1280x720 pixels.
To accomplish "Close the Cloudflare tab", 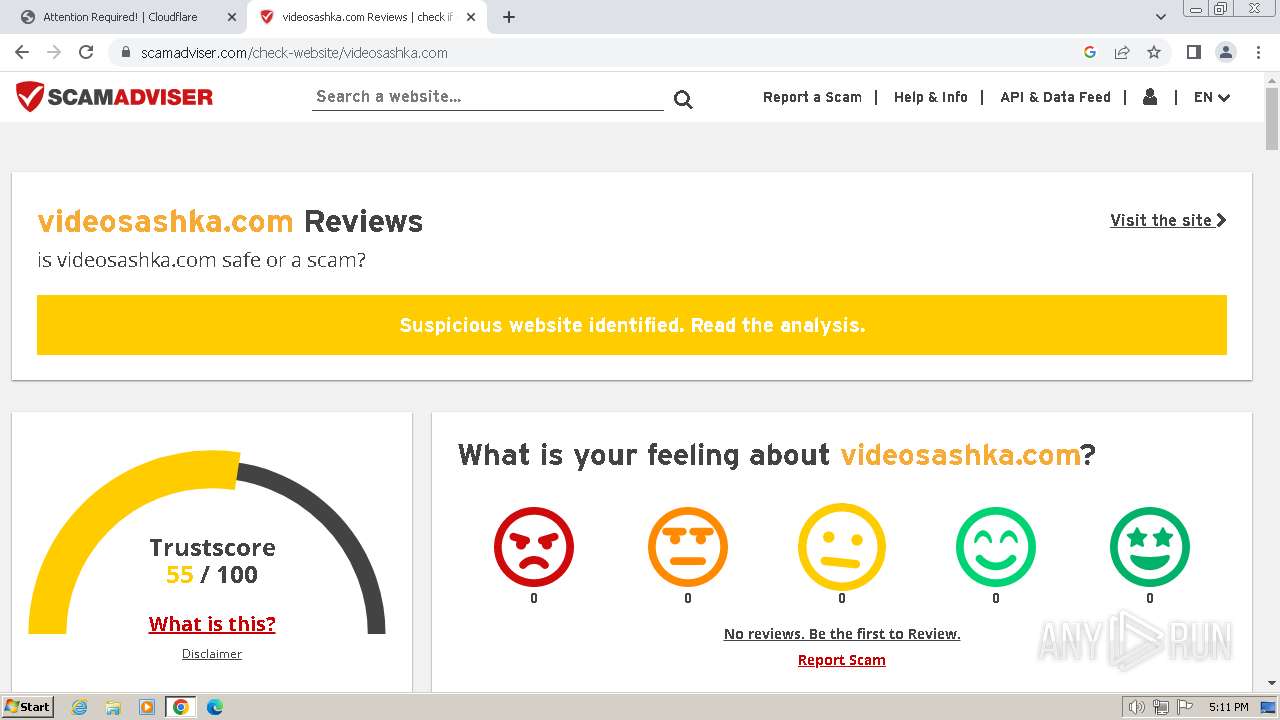I will point(232,17).
